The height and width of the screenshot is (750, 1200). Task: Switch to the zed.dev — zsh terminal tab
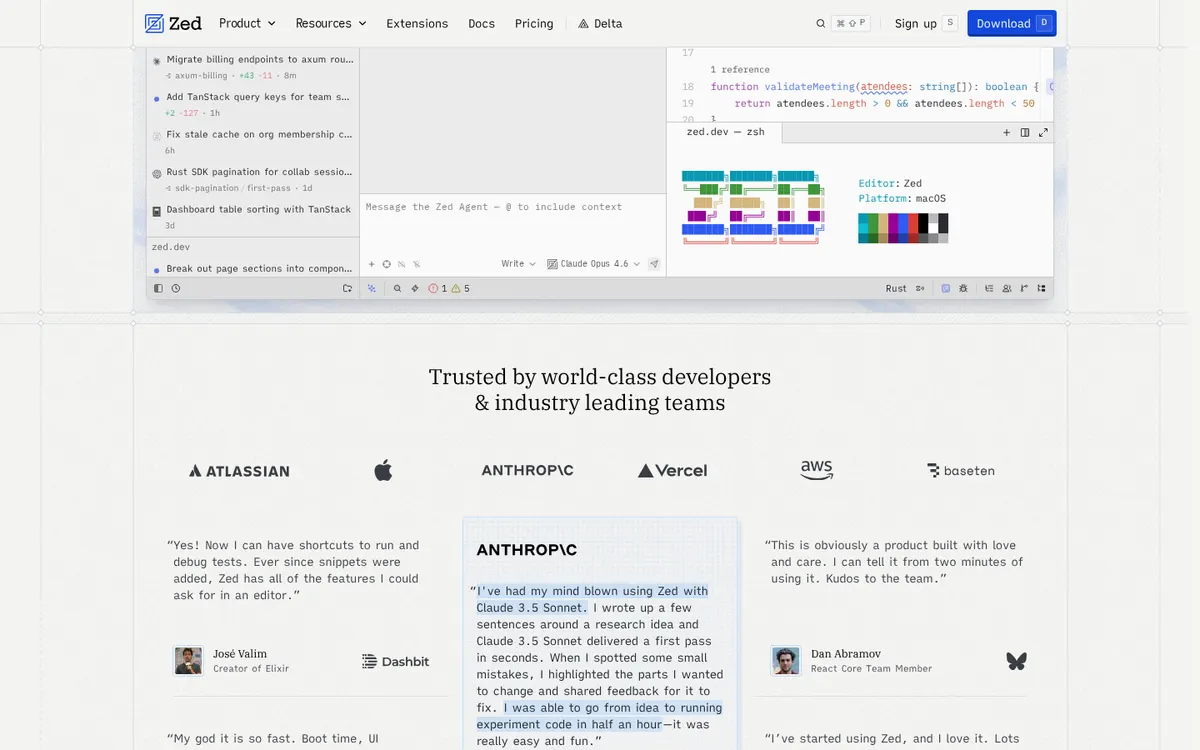click(x=726, y=132)
